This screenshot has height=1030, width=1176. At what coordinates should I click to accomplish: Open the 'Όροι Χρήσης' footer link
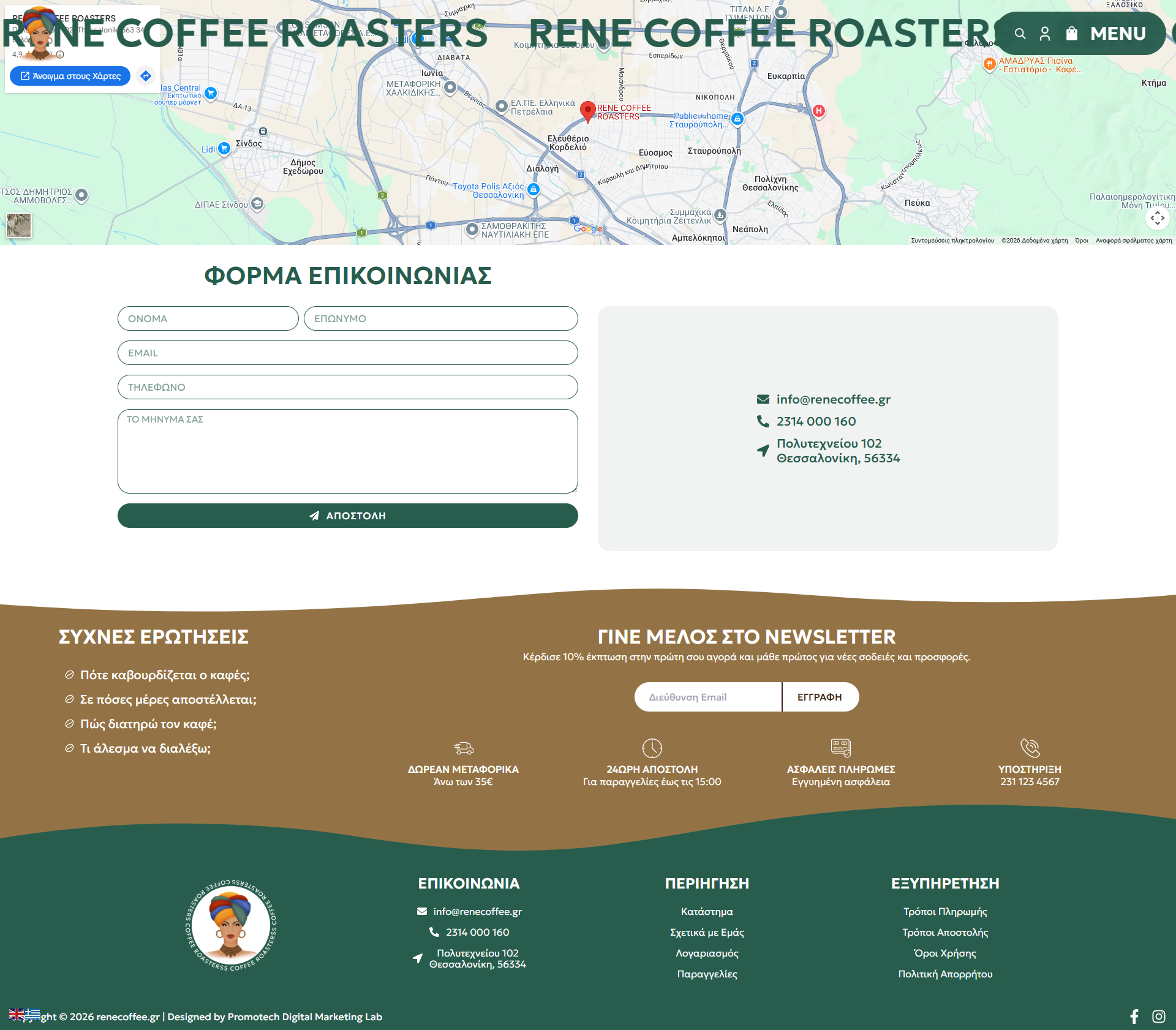pos(945,953)
